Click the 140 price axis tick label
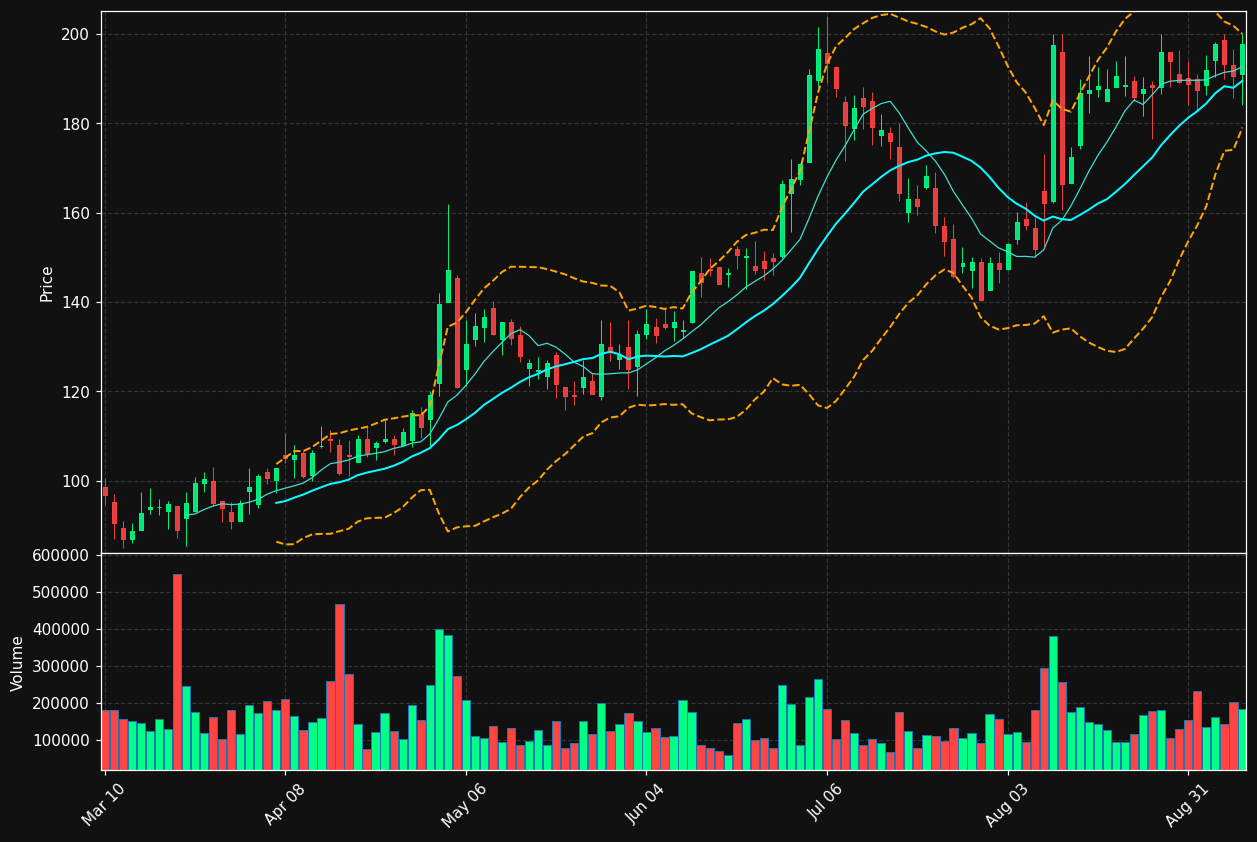1257x842 pixels. coord(76,303)
